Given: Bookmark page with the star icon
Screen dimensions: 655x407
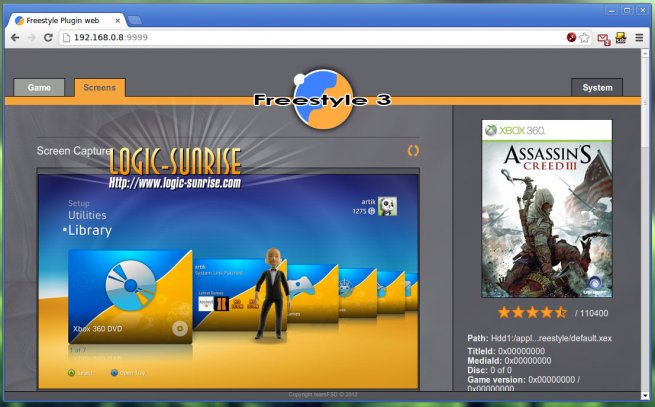Looking at the screenshot, I should point(584,38).
